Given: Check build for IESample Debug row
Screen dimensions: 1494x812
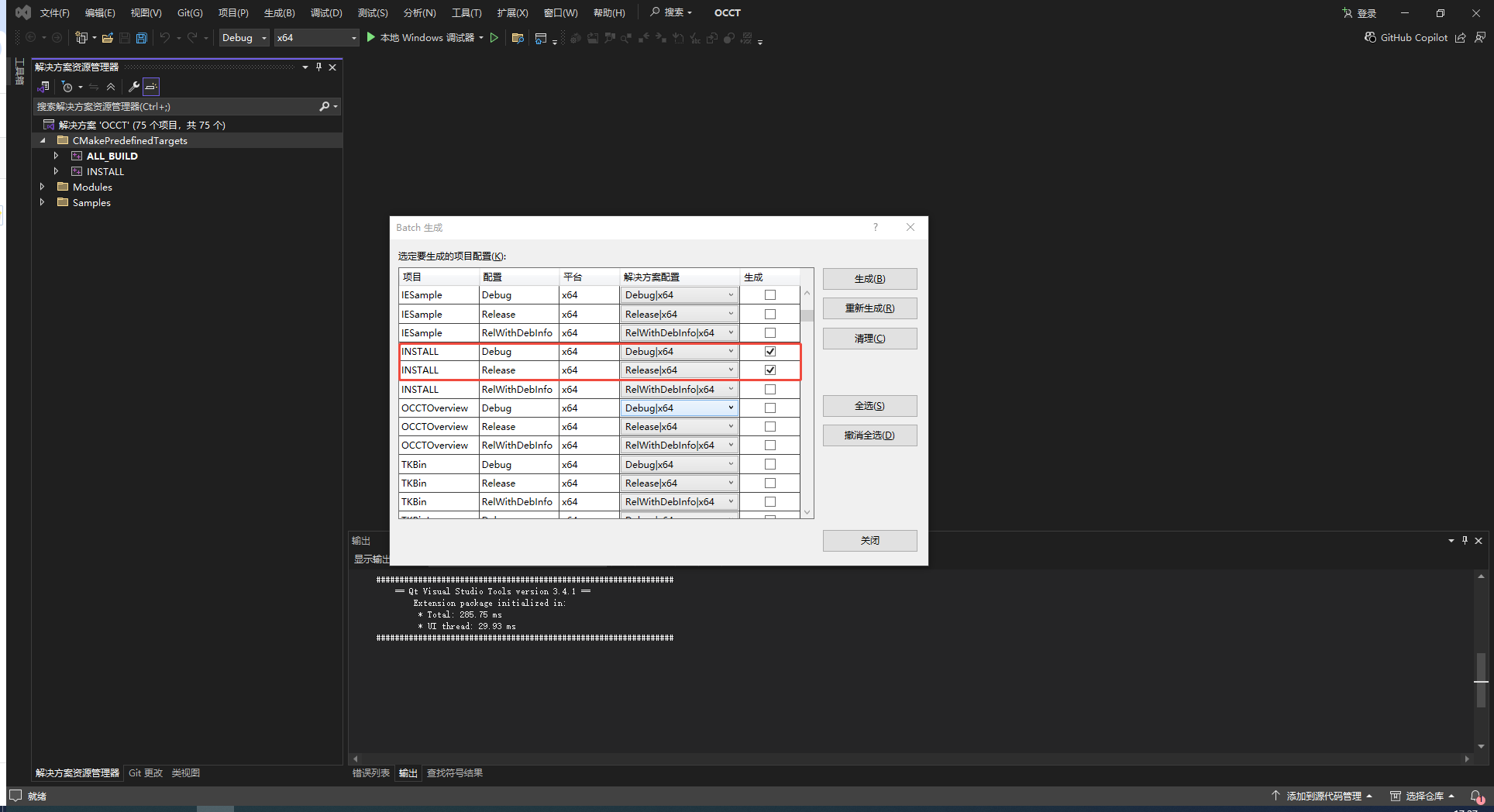Looking at the screenshot, I should click(x=770, y=295).
